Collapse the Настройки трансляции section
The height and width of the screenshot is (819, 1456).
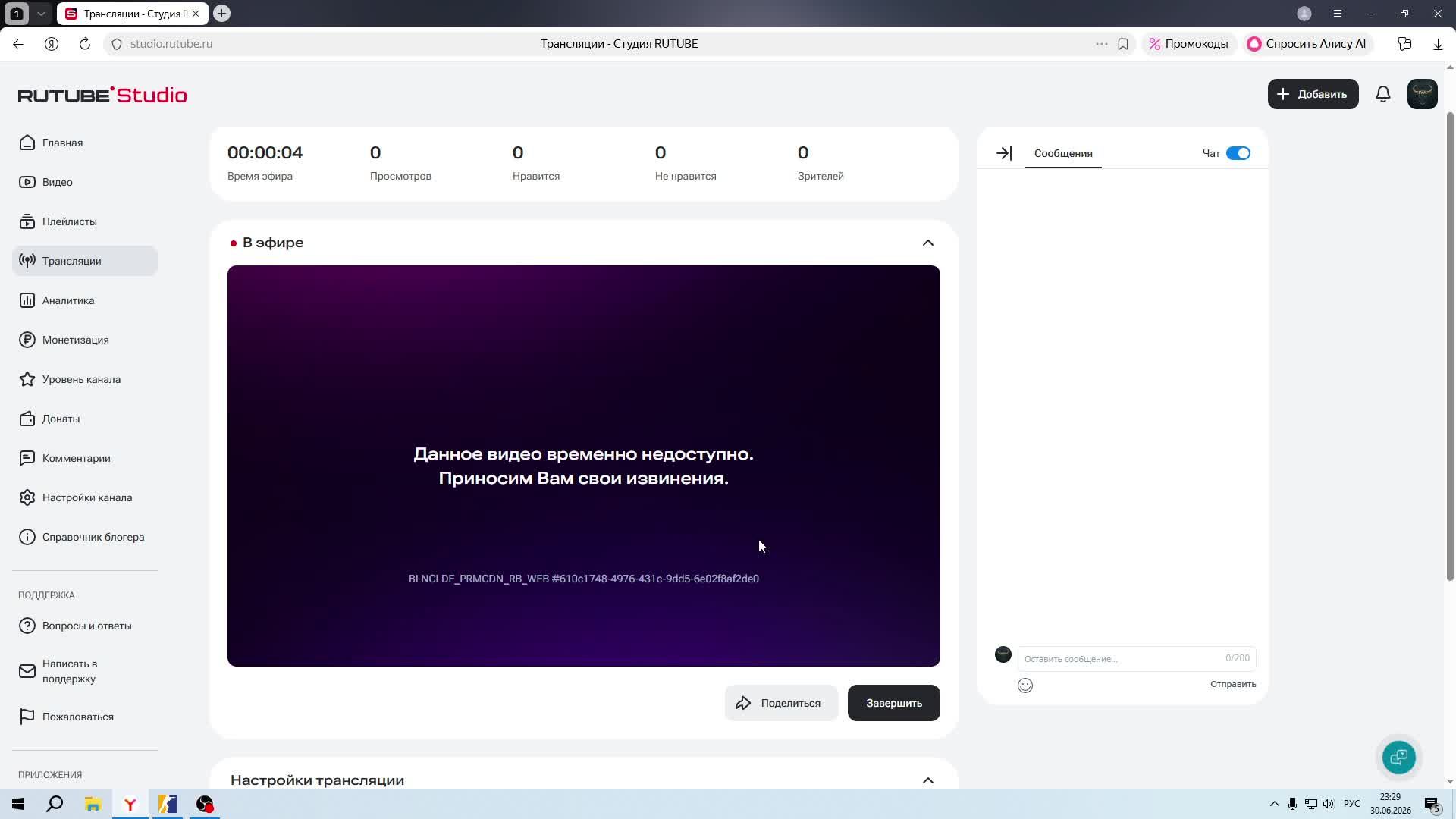[x=928, y=780]
